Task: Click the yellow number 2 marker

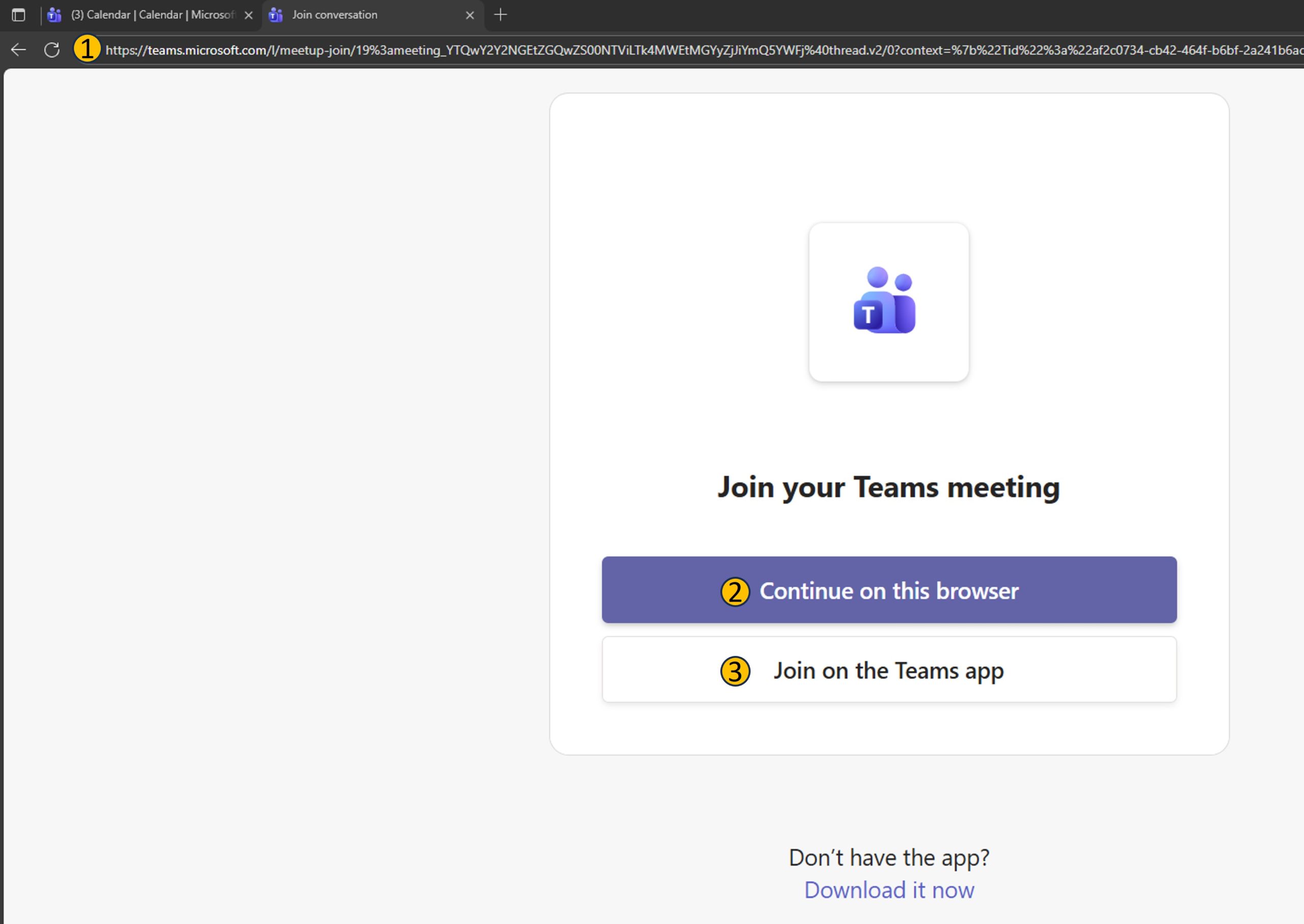Action: (735, 592)
